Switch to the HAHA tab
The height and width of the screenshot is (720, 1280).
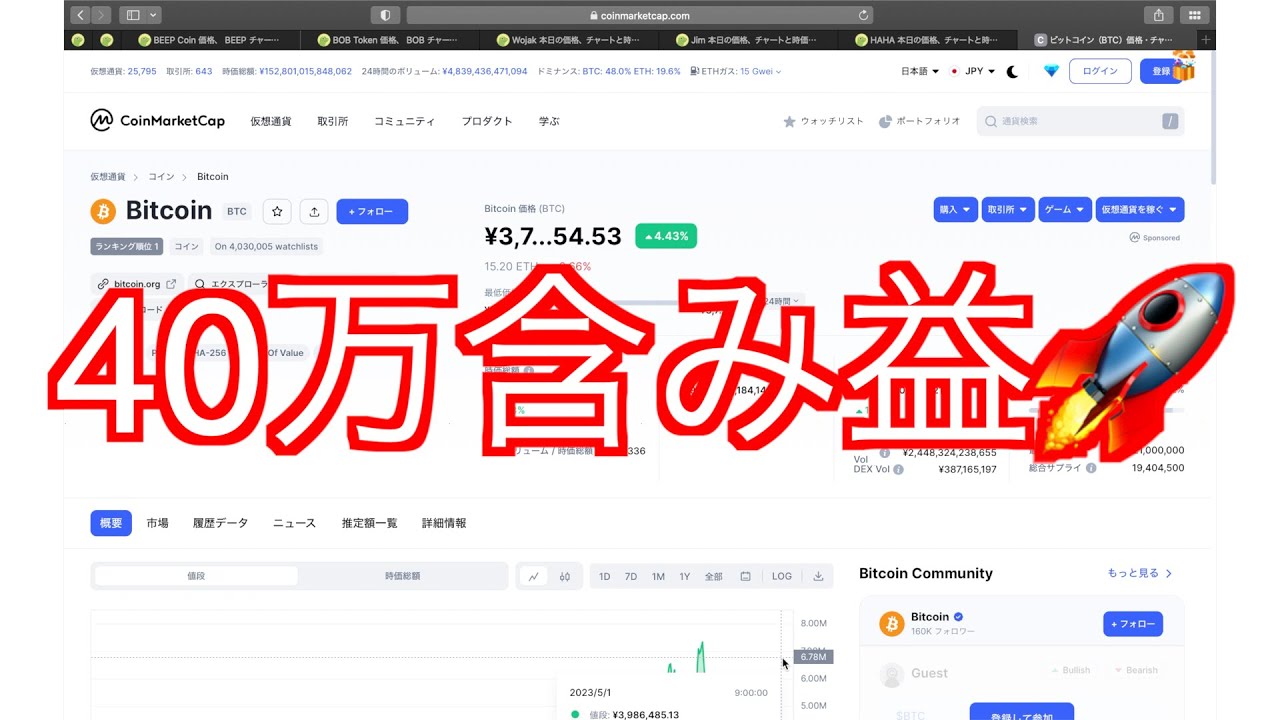pyautogui.click(x=926, y=40)
